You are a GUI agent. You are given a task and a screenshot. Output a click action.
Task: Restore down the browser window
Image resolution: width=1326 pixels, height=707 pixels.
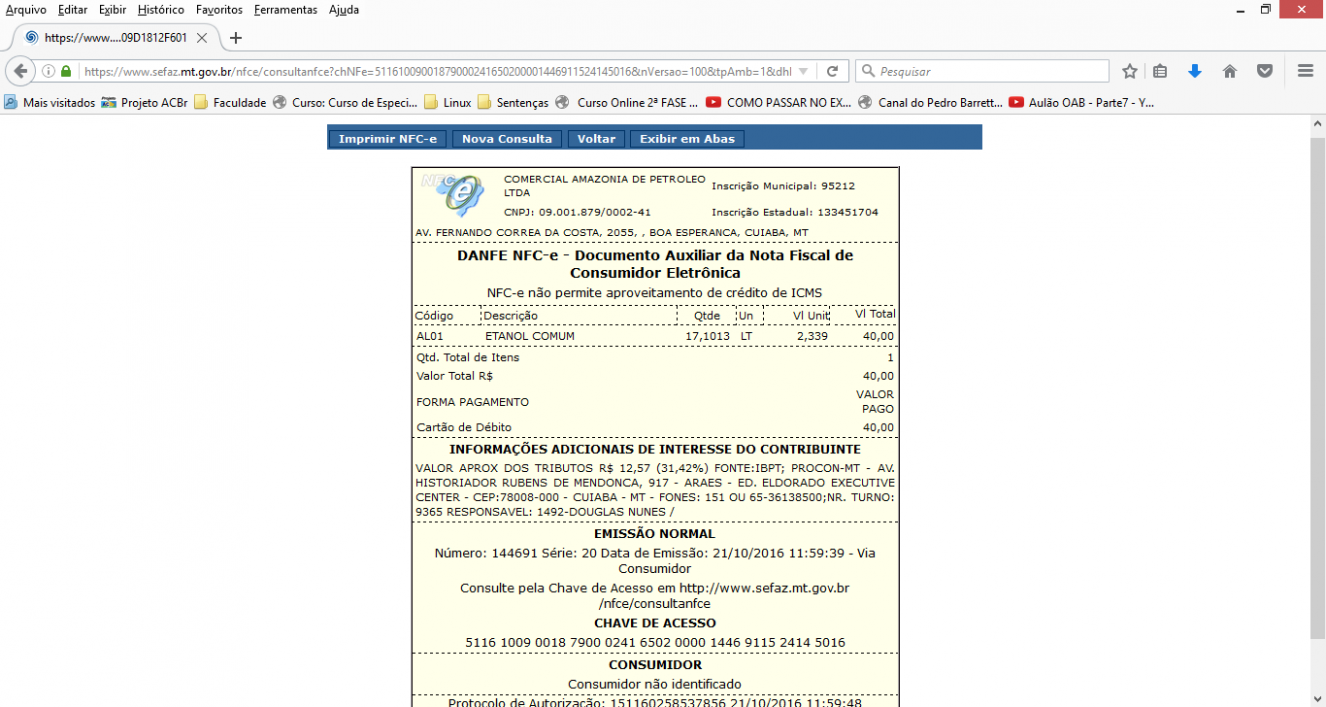tap(1266, 9)
